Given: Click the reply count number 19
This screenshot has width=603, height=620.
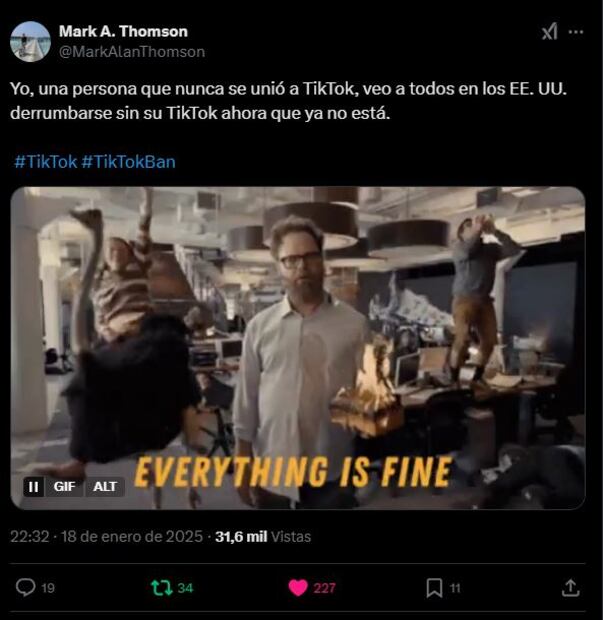Looking at the screenshot, I should click(48, 588).
